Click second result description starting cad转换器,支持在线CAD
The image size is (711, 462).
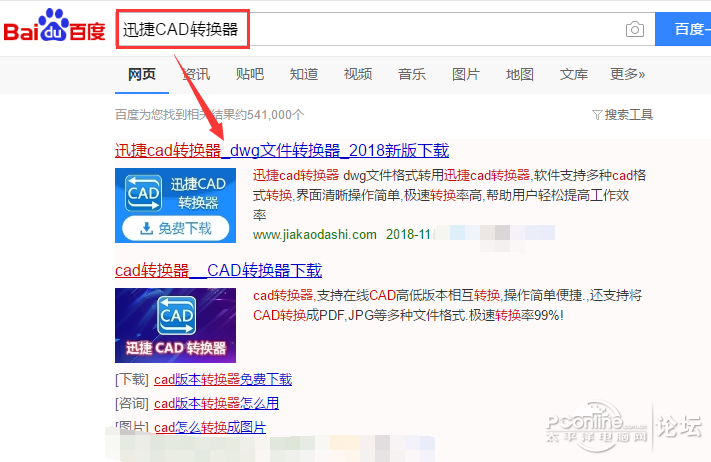(x=448, y=305)
